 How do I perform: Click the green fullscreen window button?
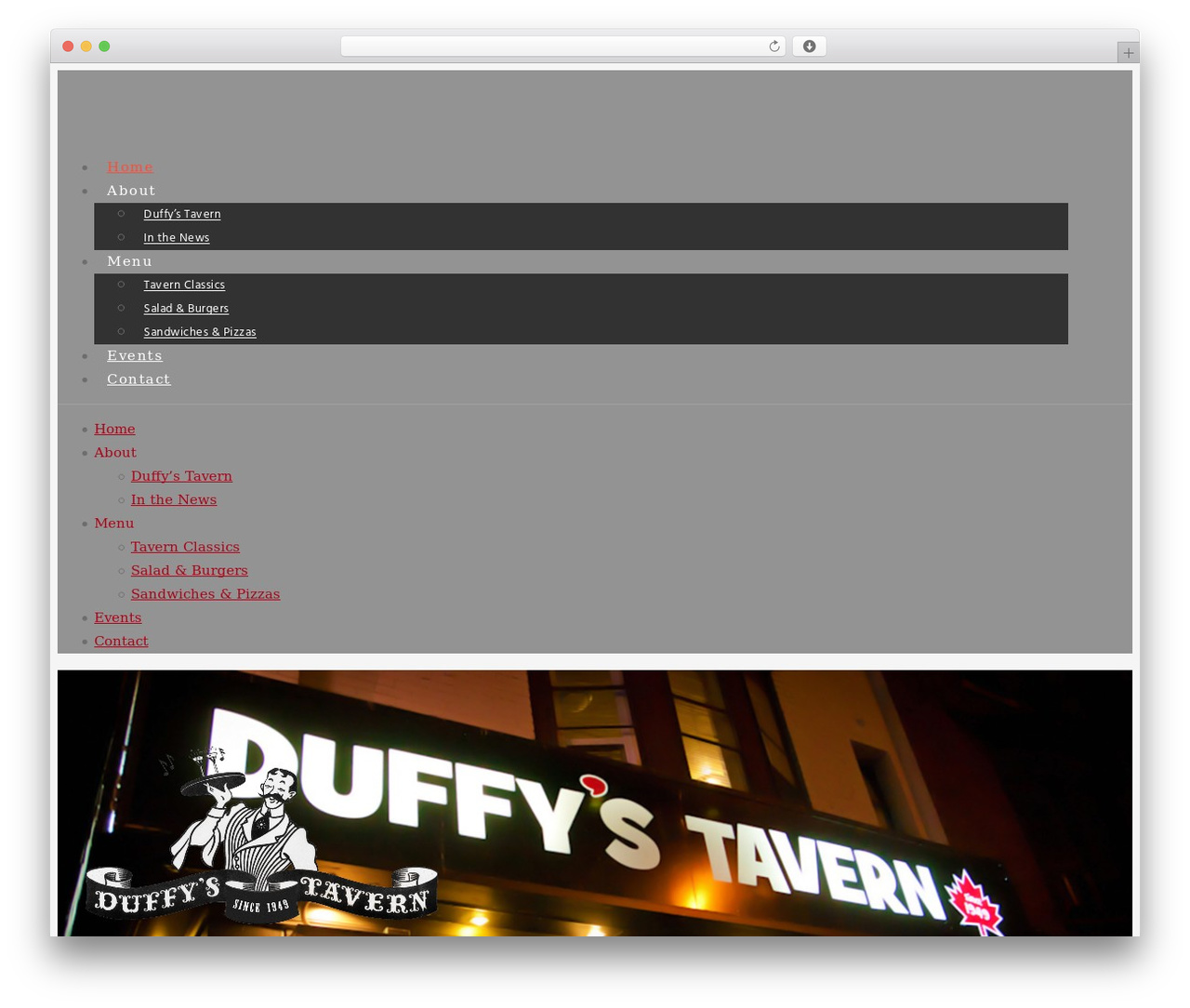click(x=104, y=46)
